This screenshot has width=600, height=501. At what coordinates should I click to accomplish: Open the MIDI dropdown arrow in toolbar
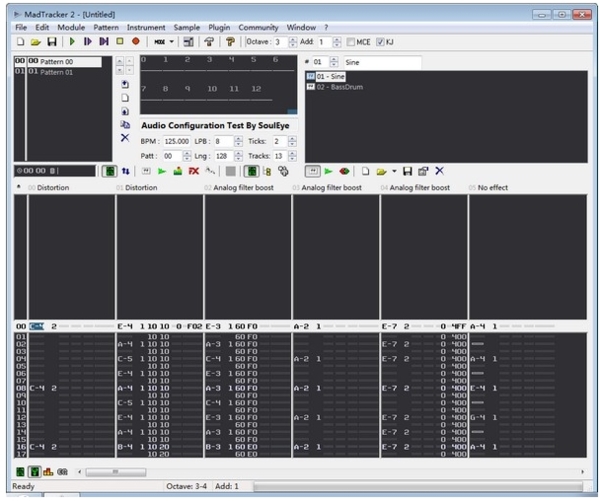(x=172, y=42)
